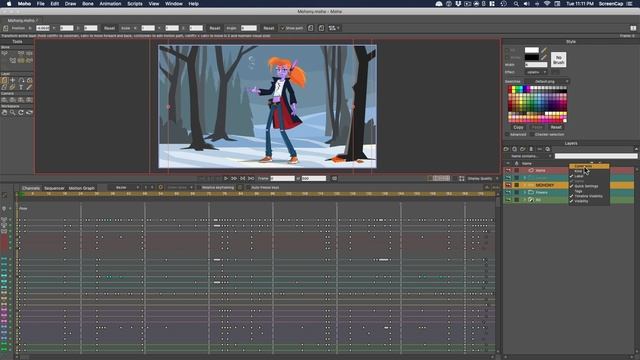The height and width of the screenshot is (360, 640).
Task: Jump to the end of animation
Action: 251,178
